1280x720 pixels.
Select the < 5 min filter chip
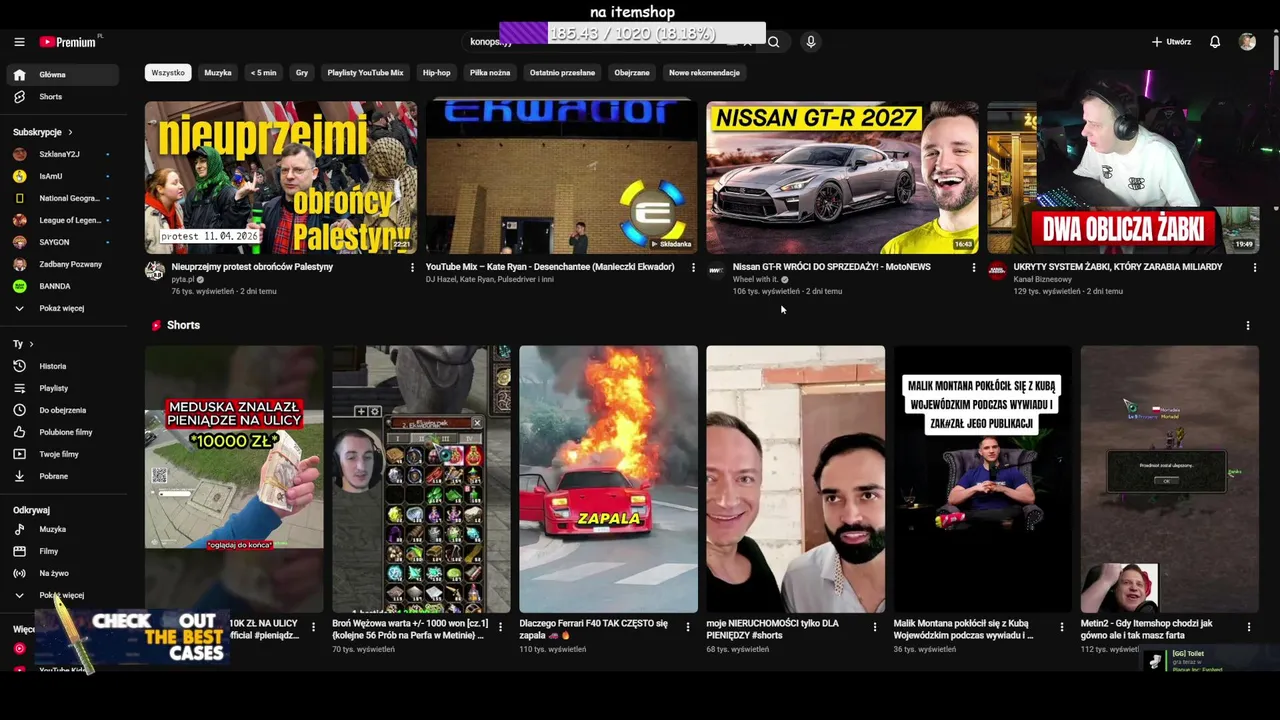(264, 73)
